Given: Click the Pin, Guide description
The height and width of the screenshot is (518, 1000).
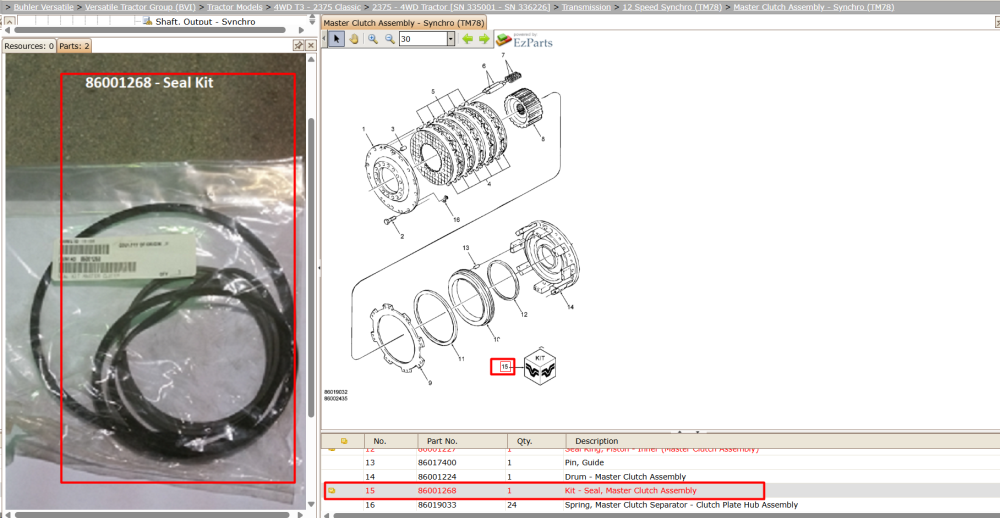Looking at the screenshot, I should pos(584,462).
